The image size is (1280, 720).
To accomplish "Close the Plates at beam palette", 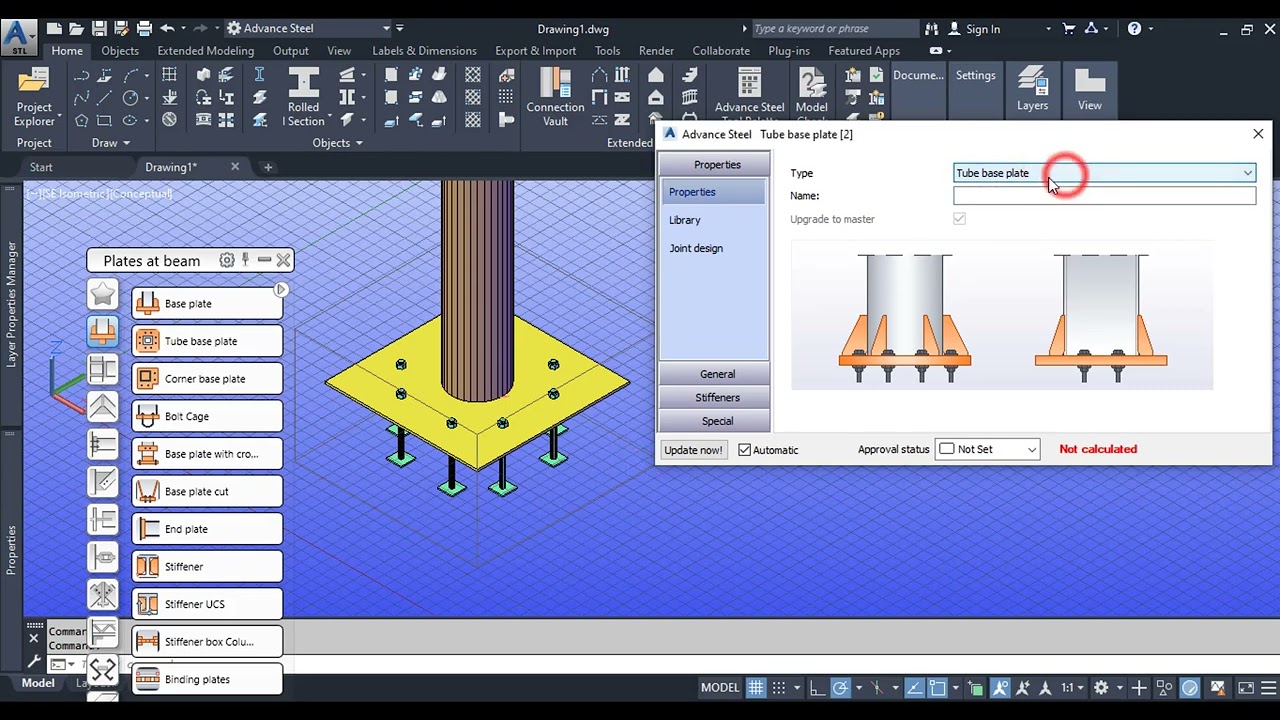I will tap(283, 260).
